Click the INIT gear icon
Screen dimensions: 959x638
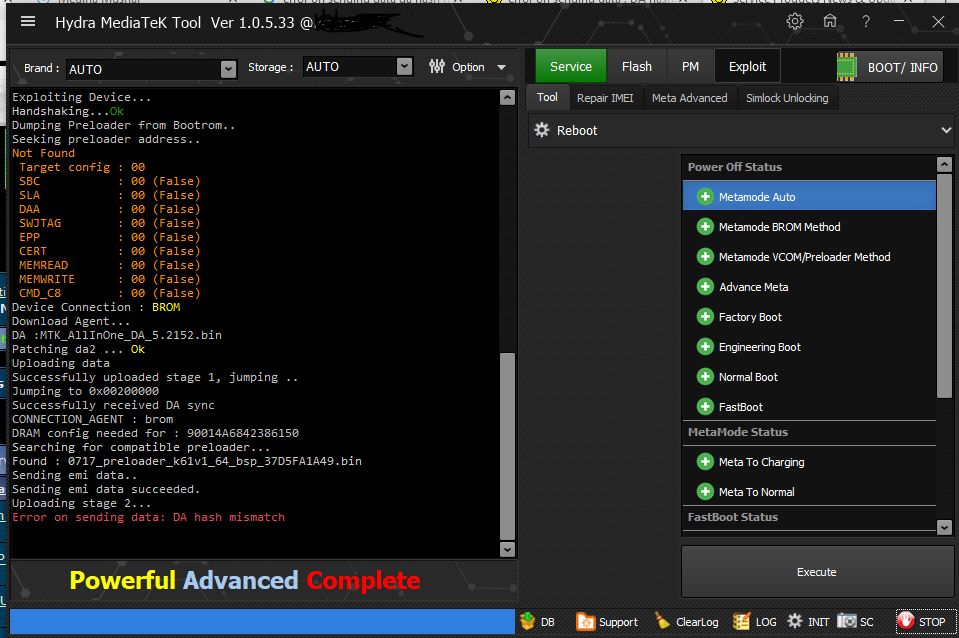point(794,621)
